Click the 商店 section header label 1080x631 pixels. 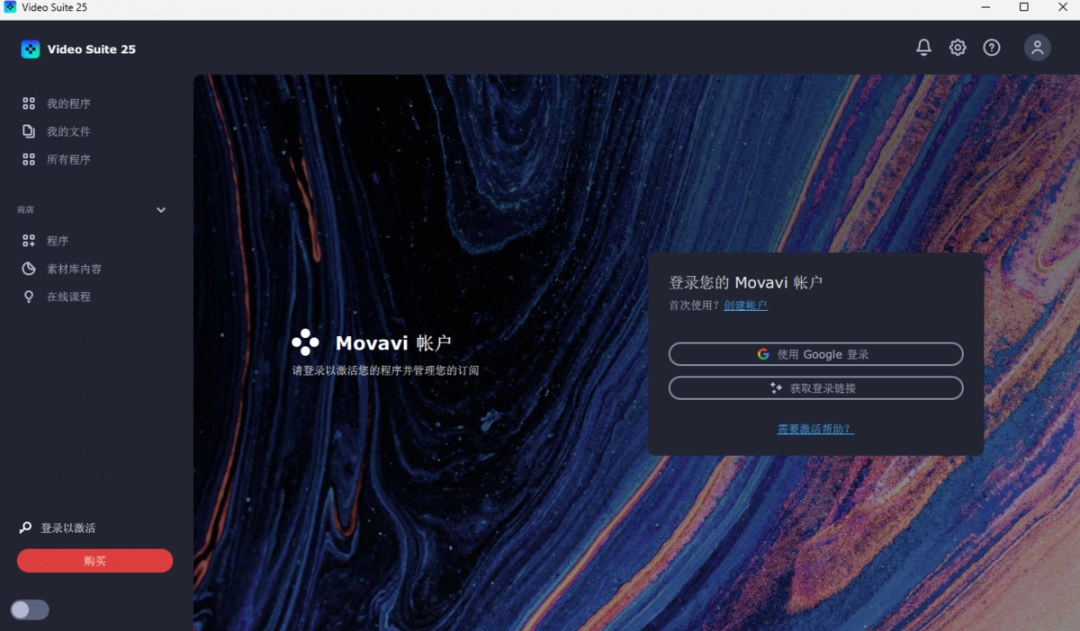[25, 209]
